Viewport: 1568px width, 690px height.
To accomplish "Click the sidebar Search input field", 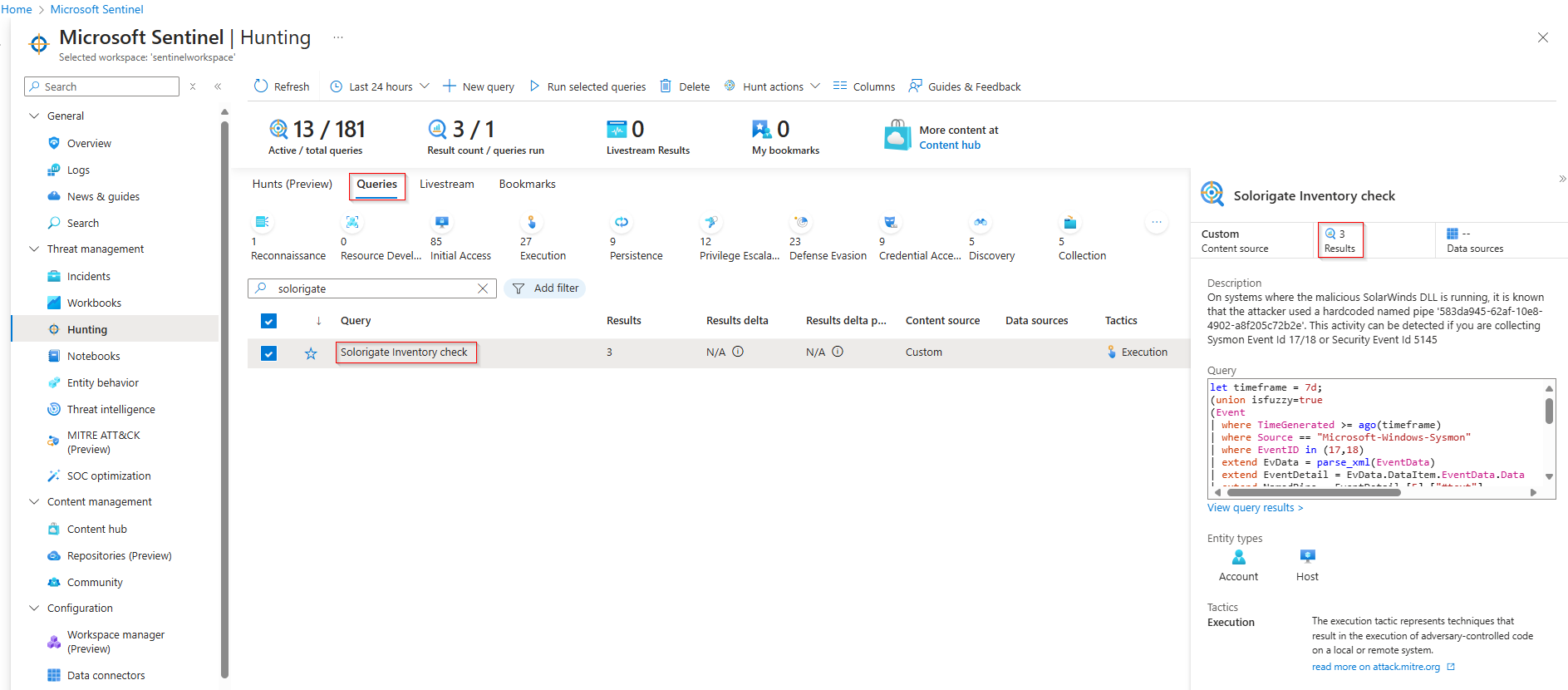I will click(102, 86).
